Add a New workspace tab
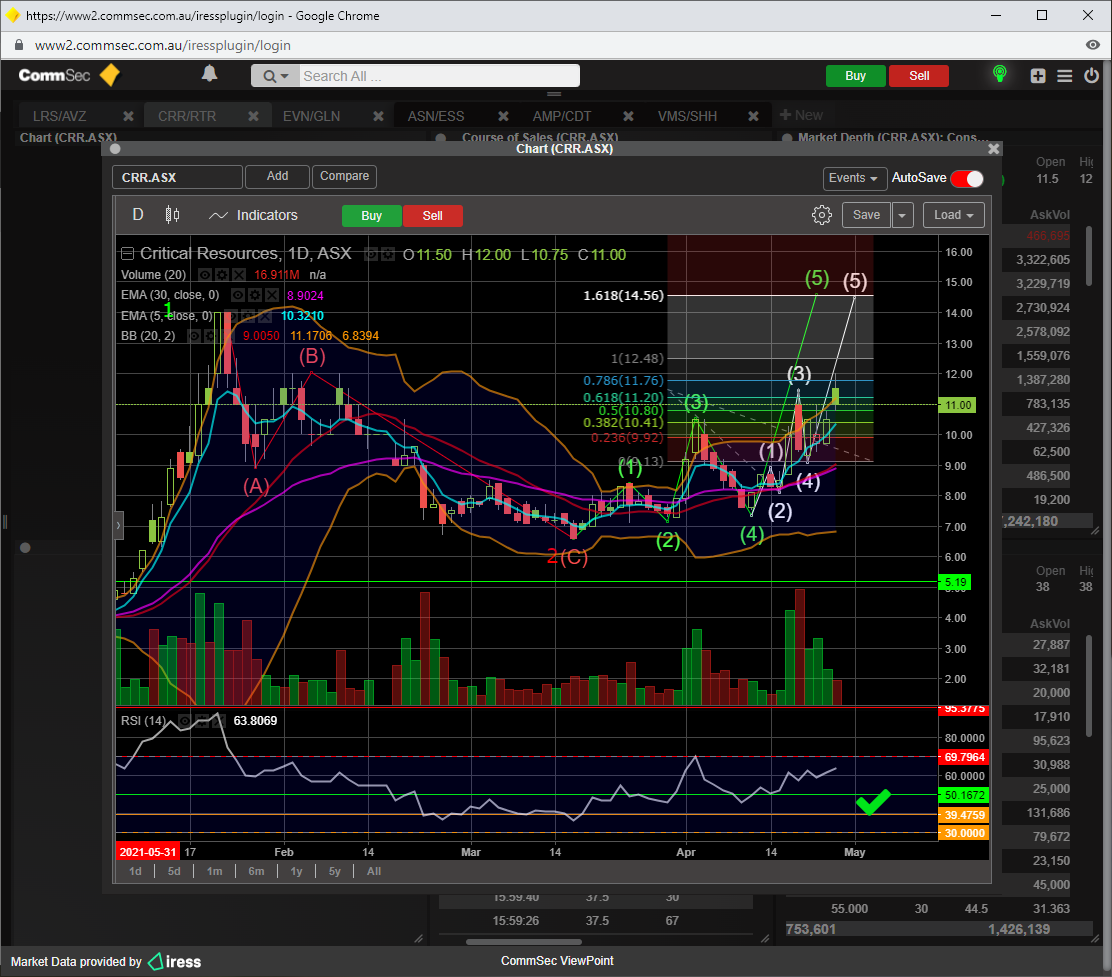Image resolution: width=1112 pixels, height=977 pixels. point(801,116)
